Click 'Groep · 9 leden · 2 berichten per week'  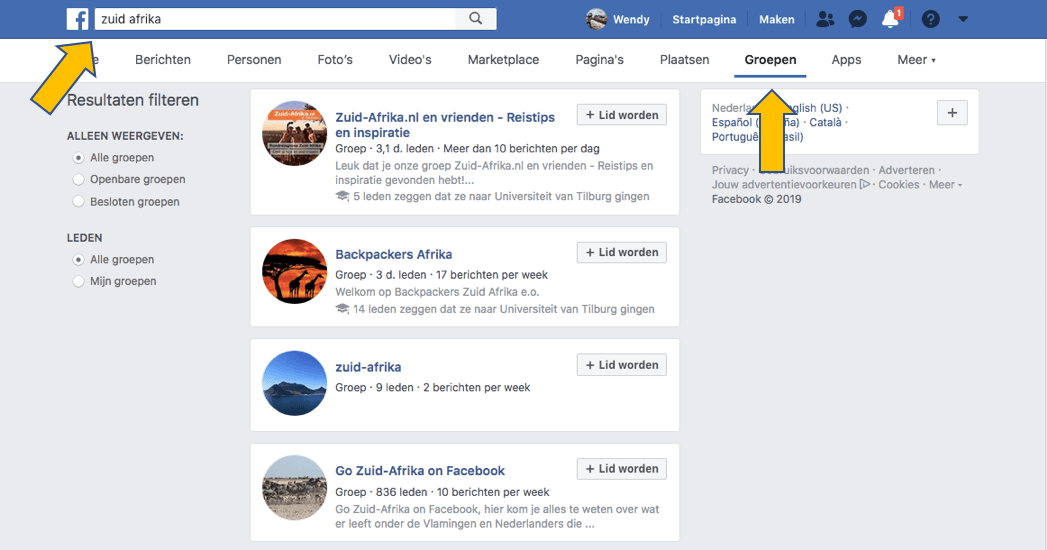point(433,387)
